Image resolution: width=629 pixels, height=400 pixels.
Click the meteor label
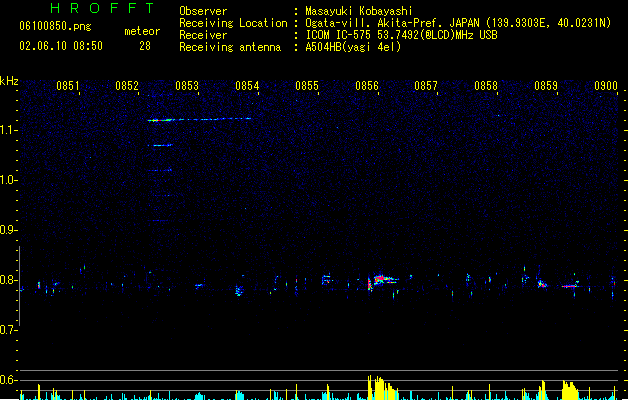[142, 31]
